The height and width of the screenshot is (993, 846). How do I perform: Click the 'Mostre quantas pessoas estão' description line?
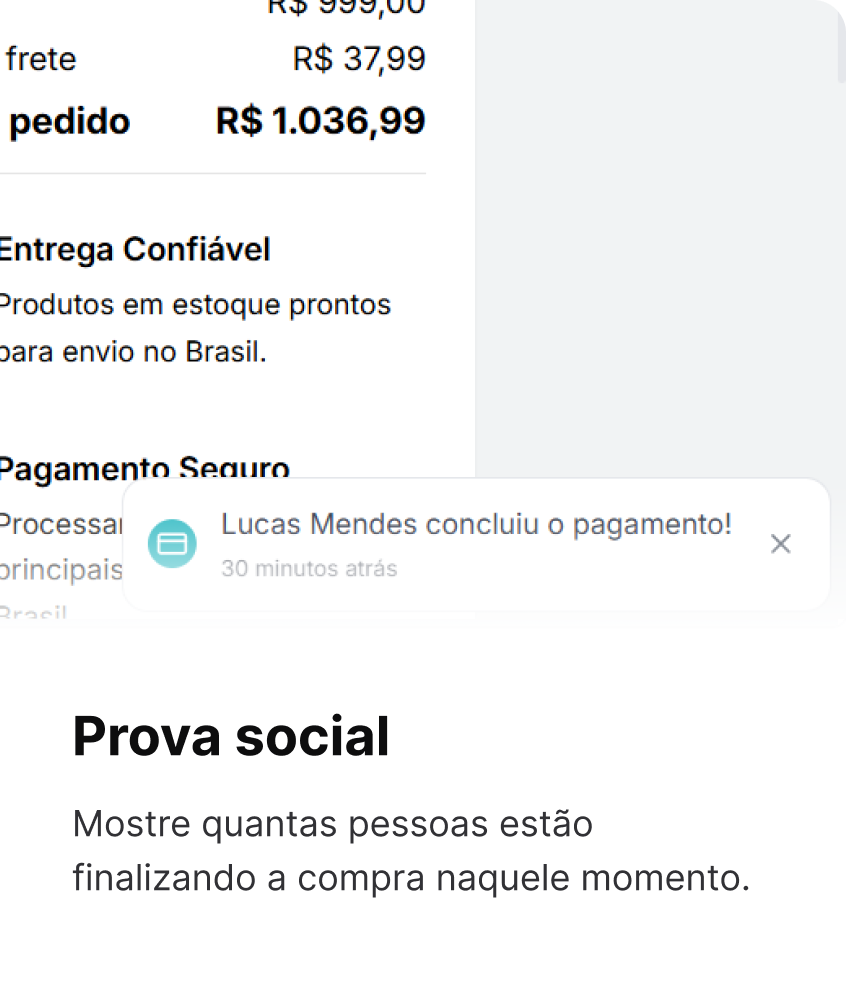point(333,825)
